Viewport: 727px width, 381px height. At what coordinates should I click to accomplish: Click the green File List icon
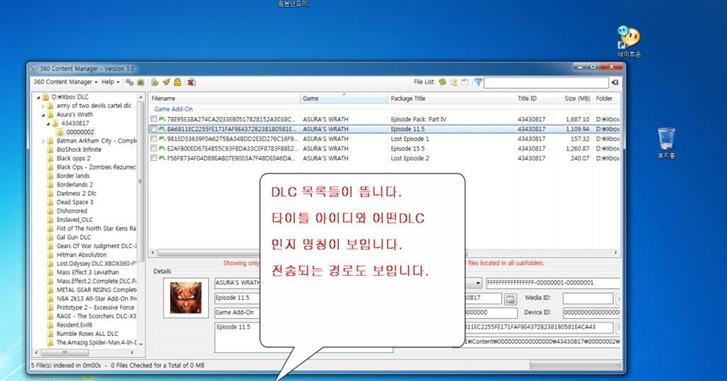click(442, 82)
